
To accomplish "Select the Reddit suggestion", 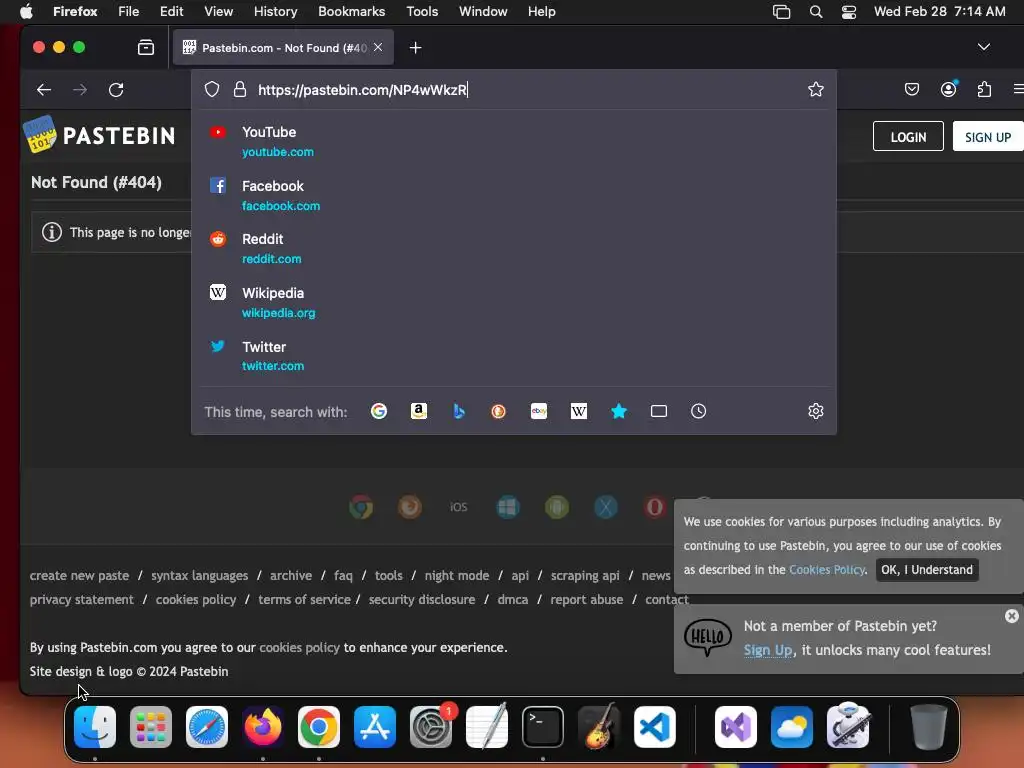I will point(513,249).
